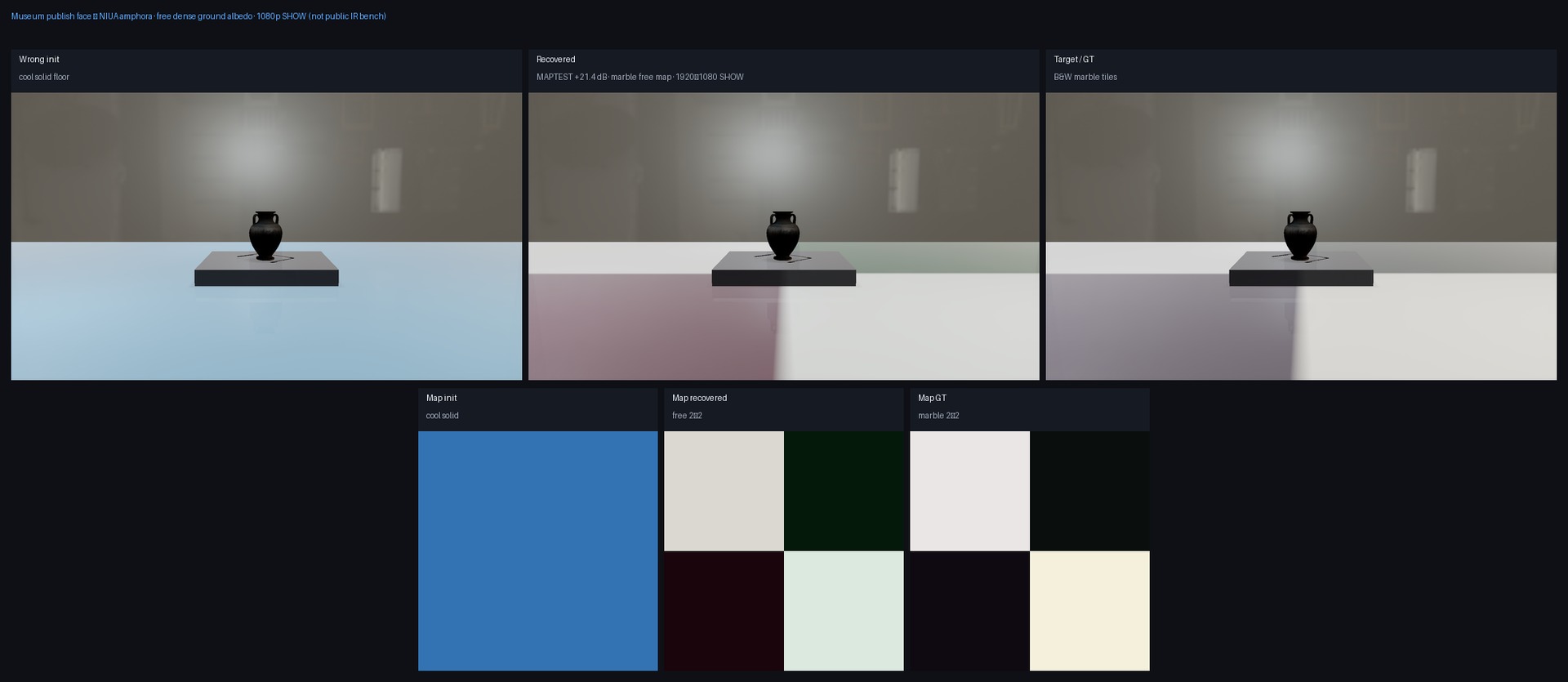Pick the dark maroon tile in Map recovered
Image resolution: width=1568 pixels, height=682 pixels.
(724, 611)
